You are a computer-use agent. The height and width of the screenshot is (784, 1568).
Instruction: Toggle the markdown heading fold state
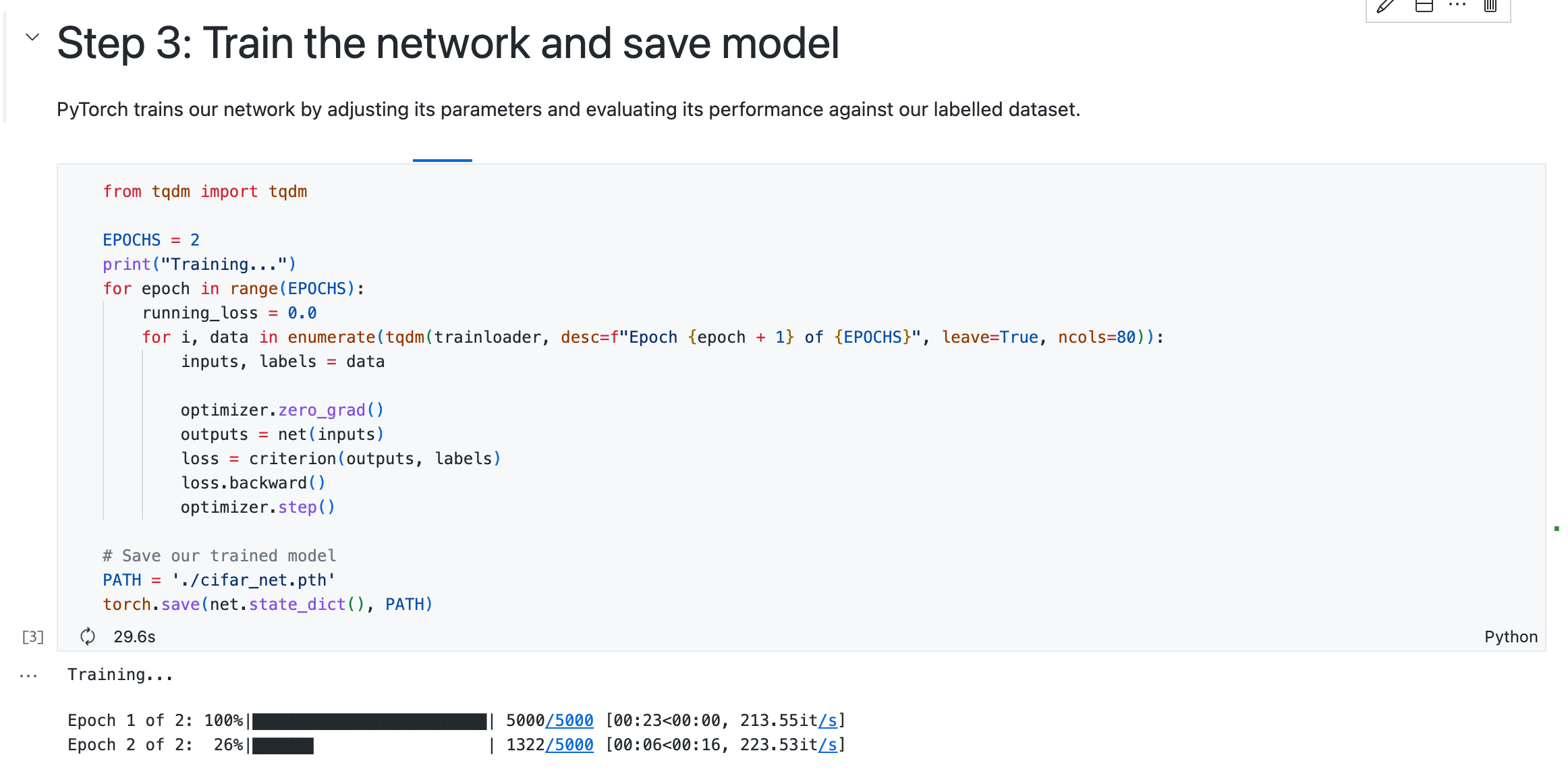click(32, 37)
